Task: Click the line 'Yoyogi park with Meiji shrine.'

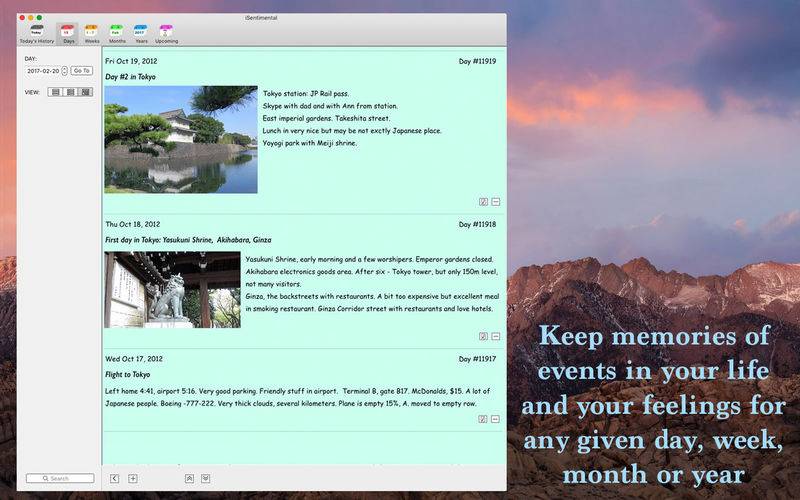Action: click(310, 143)
